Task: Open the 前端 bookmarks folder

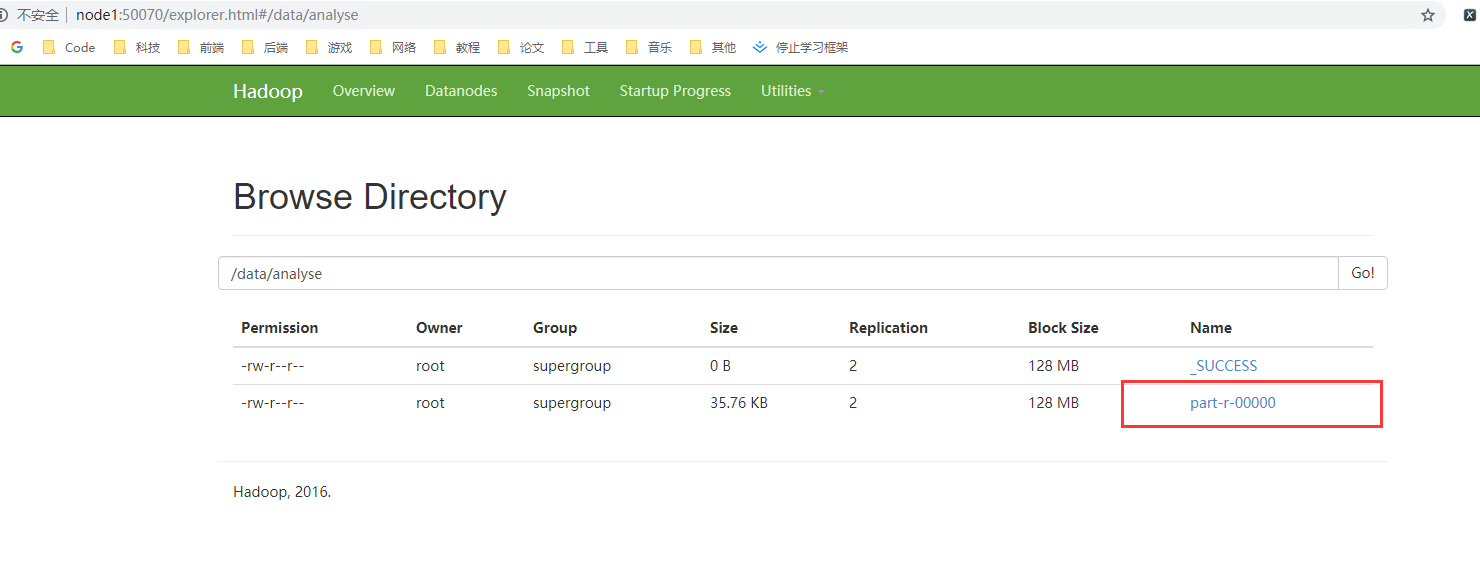Action: 201,47
